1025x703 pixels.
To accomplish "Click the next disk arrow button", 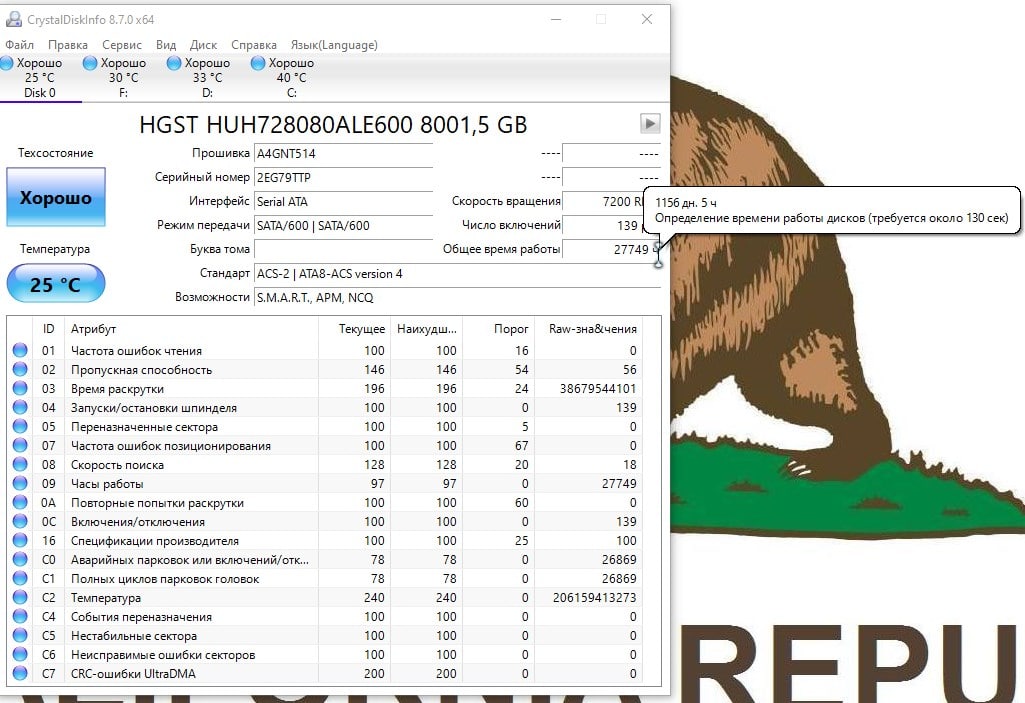I will [650, 124].
